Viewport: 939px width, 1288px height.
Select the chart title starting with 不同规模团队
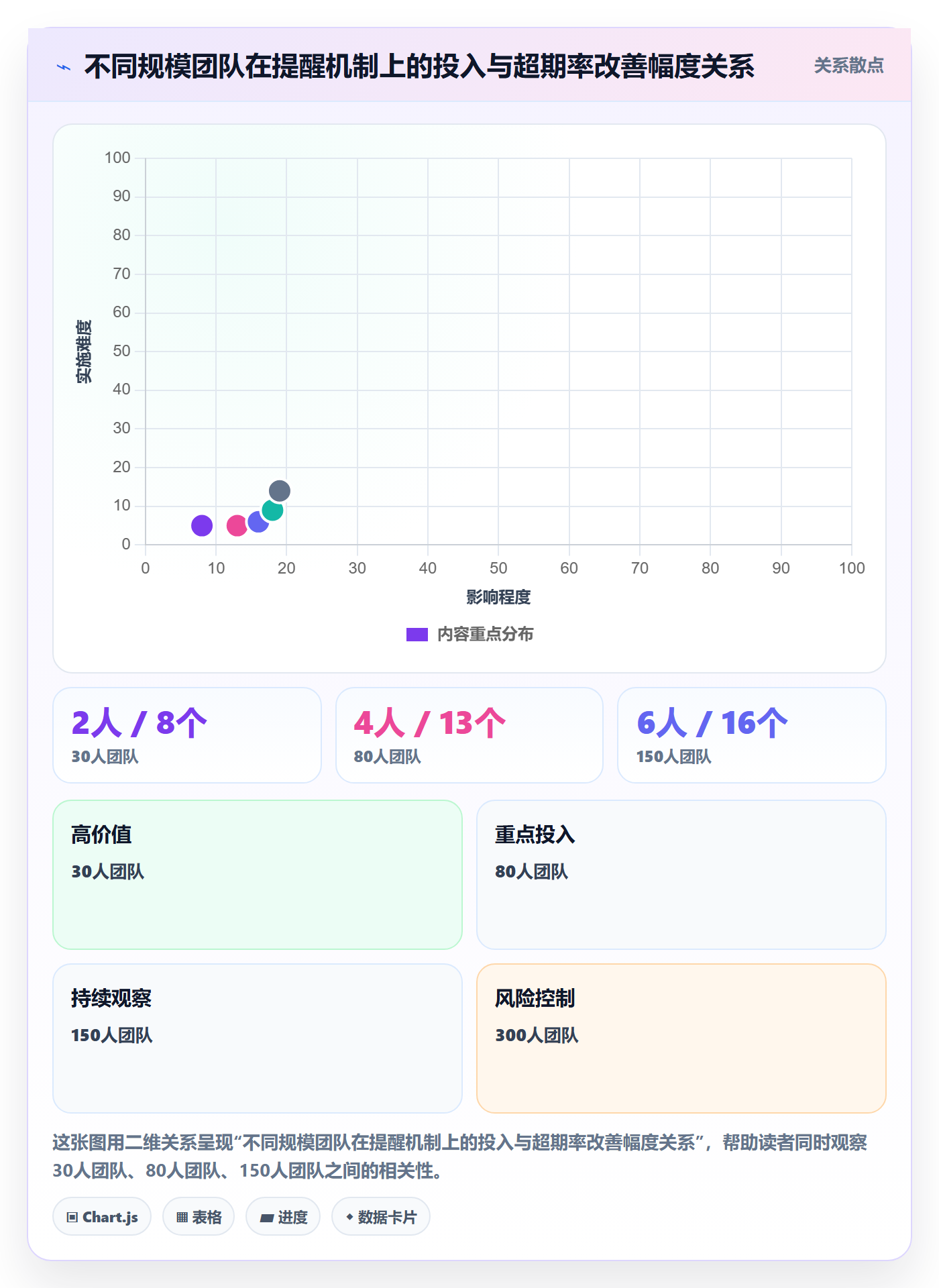[x=419, y=66]
